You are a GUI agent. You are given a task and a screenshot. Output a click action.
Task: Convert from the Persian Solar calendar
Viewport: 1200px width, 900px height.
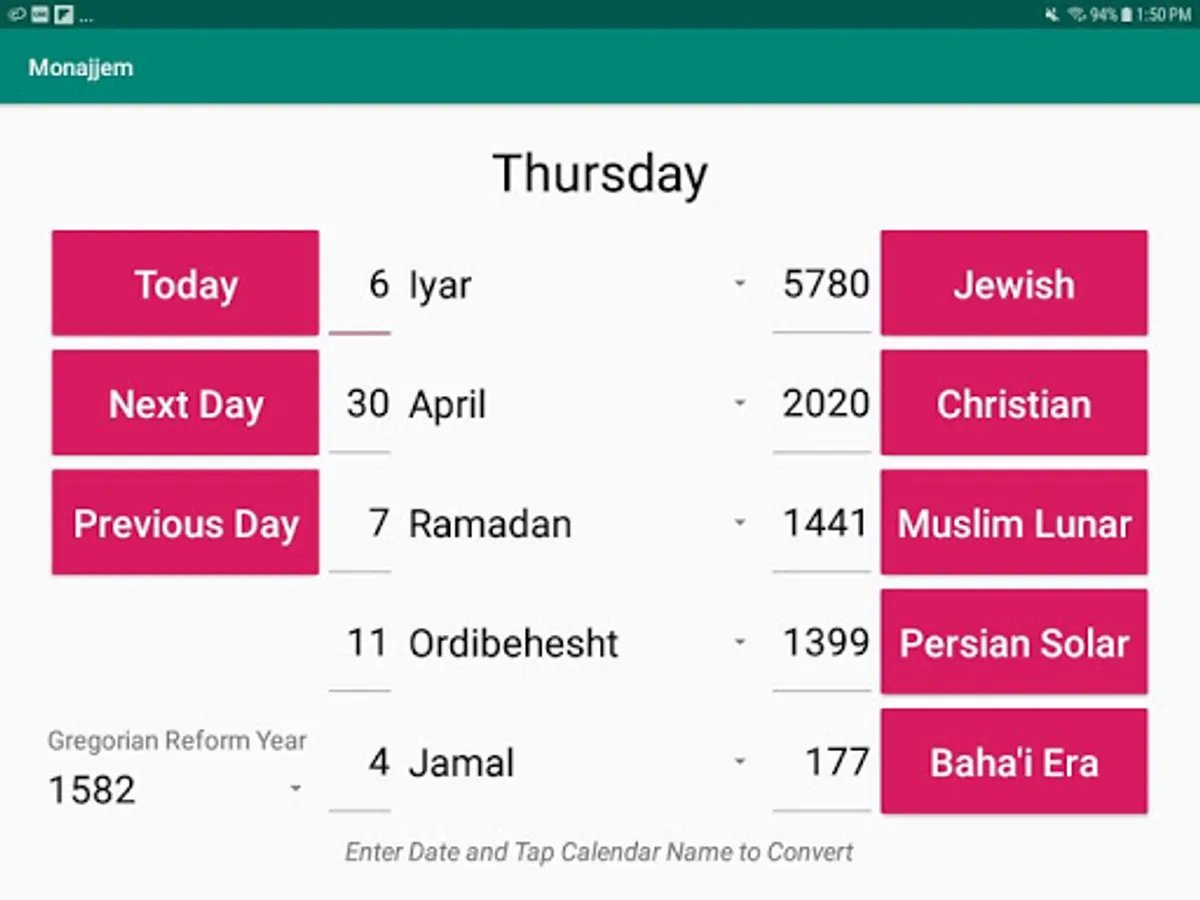coord(1013,643)
